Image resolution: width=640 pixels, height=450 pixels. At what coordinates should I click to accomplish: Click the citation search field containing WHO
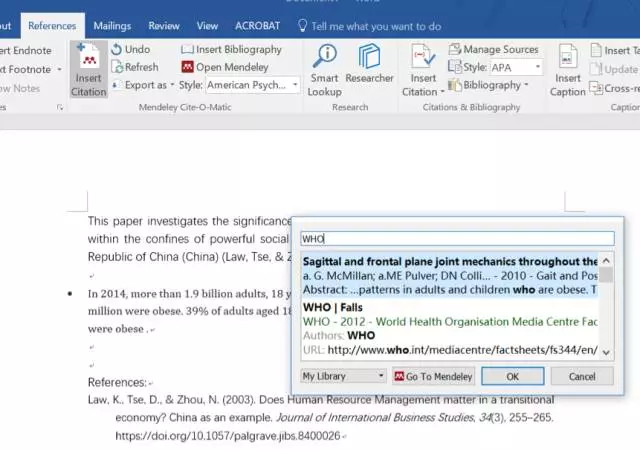pyautogui.click(x=458, y=238)
